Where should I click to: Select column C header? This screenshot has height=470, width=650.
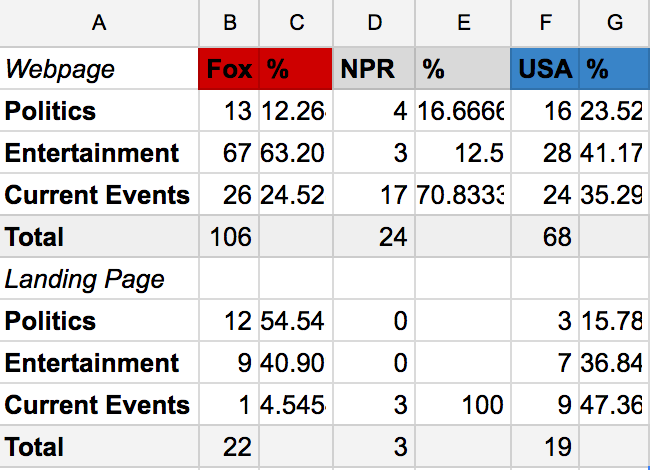(296, 23)
